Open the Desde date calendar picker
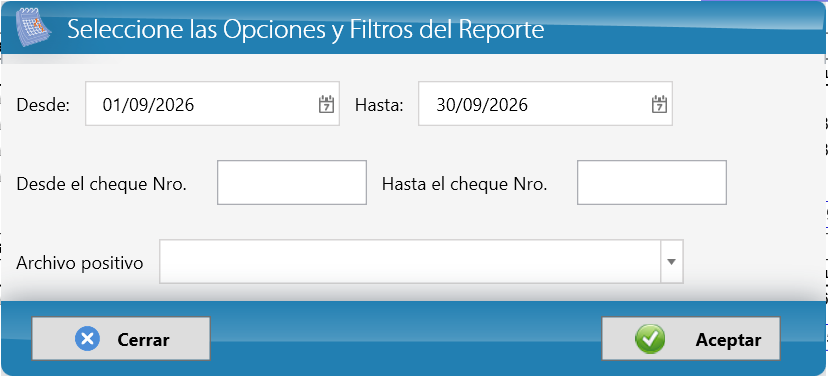This screenshot has width=828, height=377. 327,104
